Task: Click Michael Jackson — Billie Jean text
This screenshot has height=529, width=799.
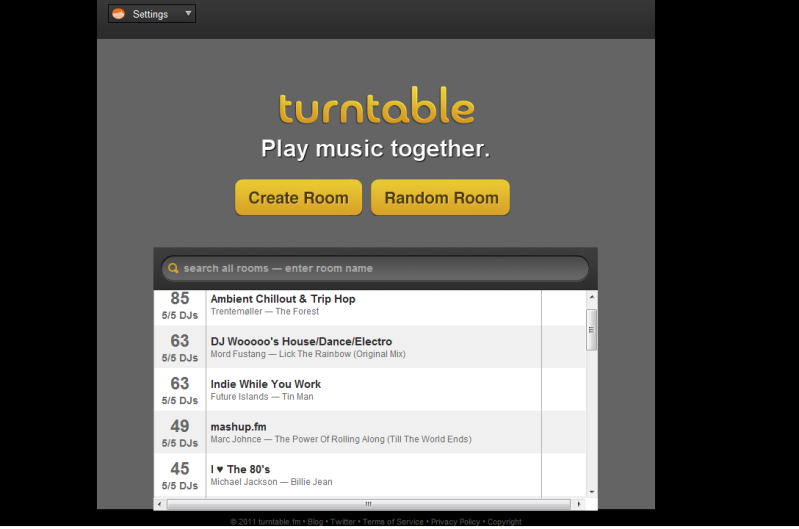Action: (271, 482)
